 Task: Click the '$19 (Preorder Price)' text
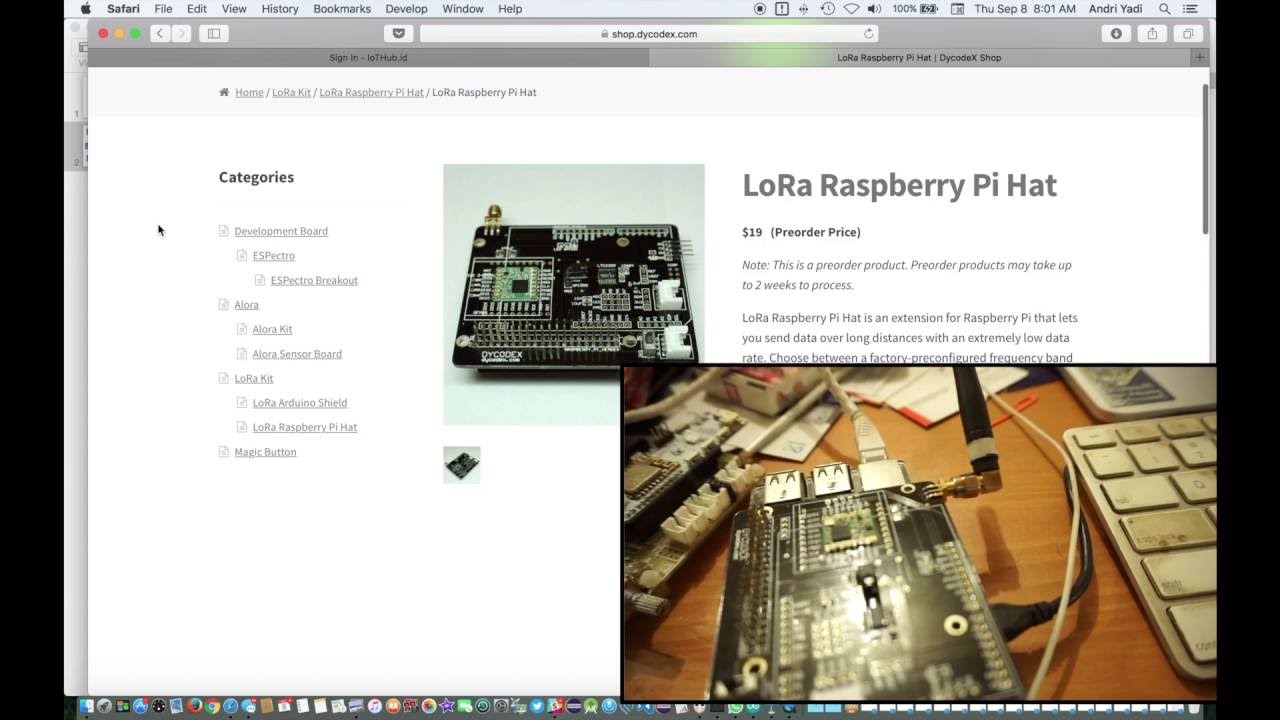801,232
